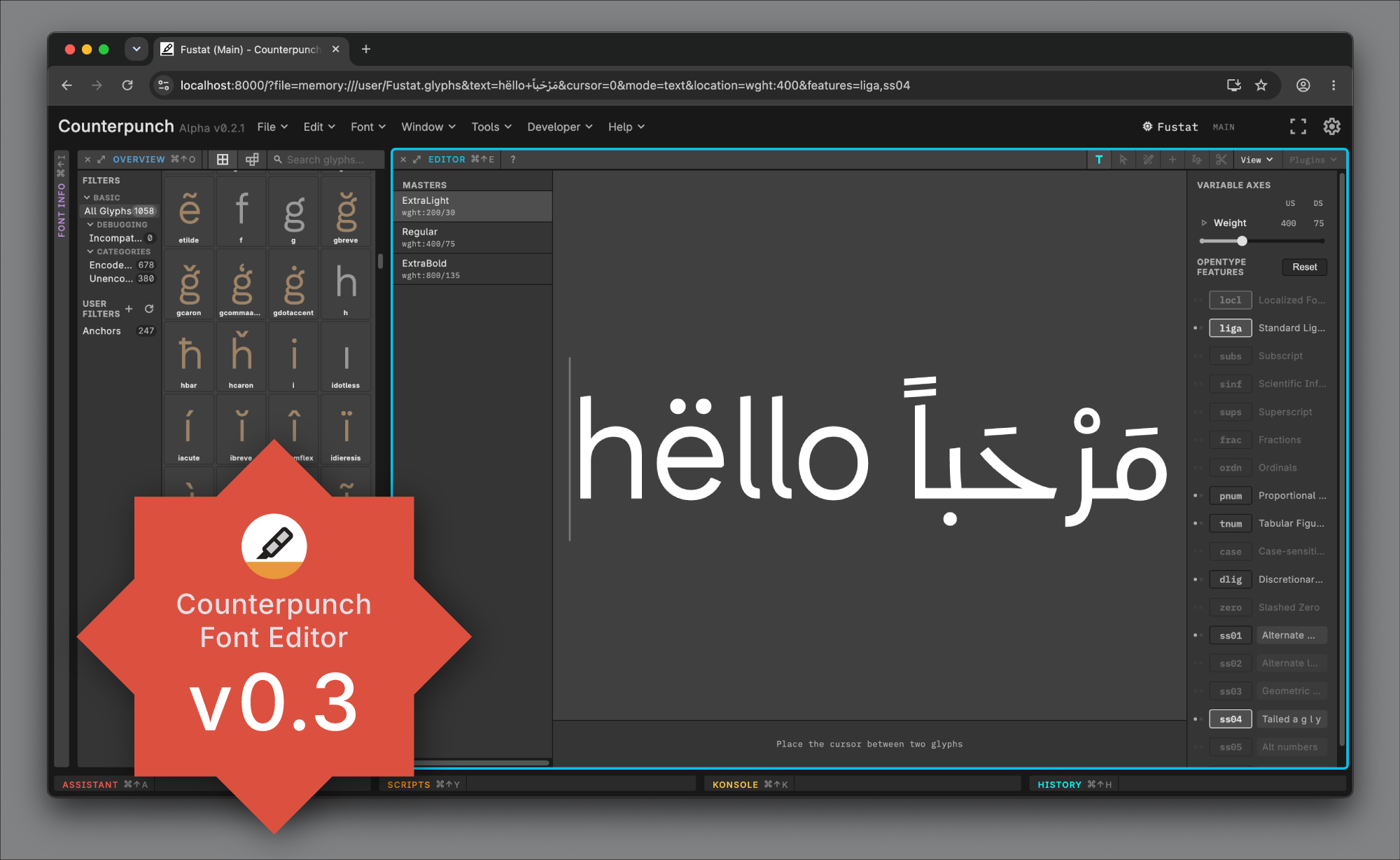The width and height of the screenshot is (1400, 860).
Task: Select the Anchors user filter
Action: click(x=119, y=331)
